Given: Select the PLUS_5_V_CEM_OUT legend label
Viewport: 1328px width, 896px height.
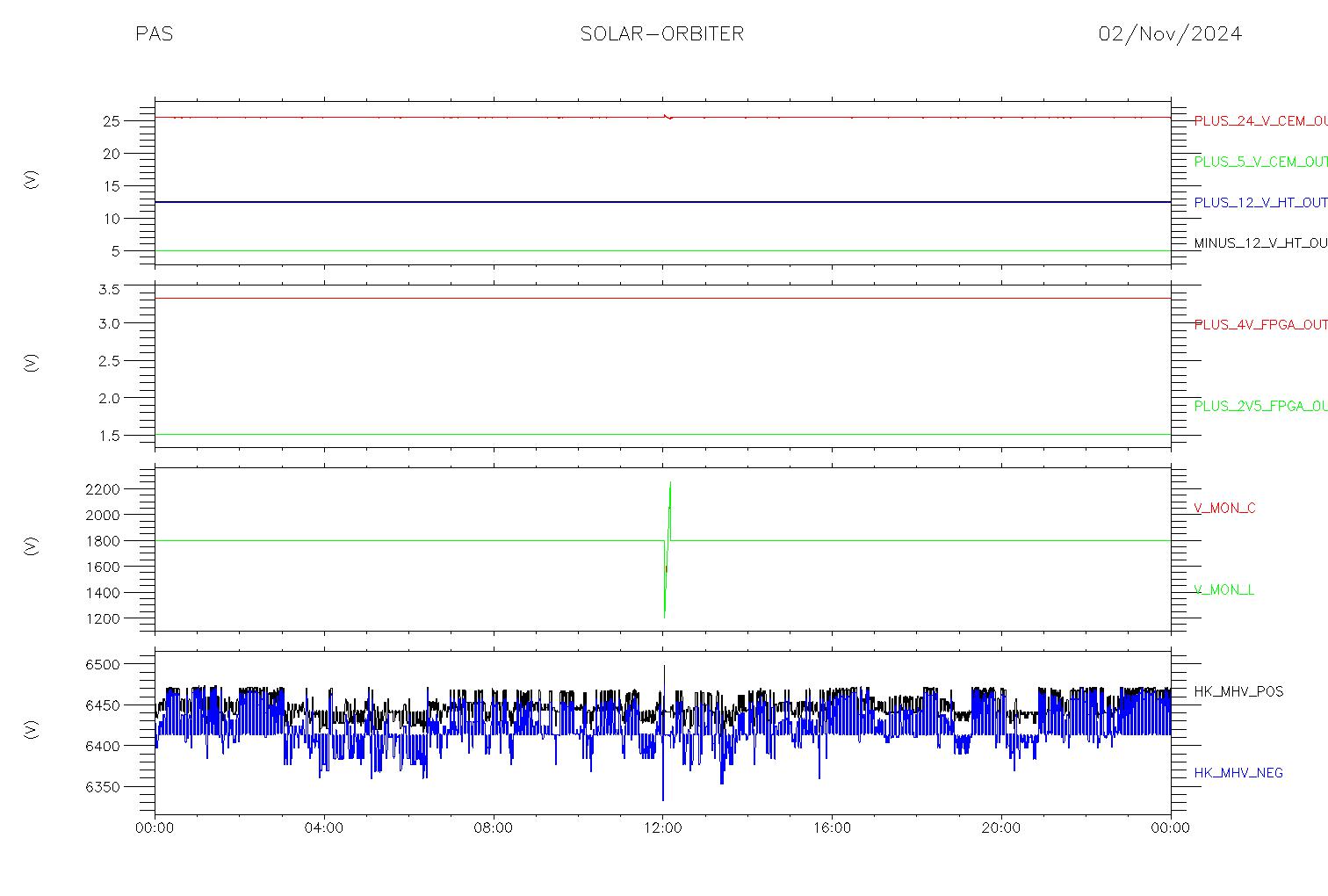Looking at the screenshot, I should click(x=1260, y=162).
